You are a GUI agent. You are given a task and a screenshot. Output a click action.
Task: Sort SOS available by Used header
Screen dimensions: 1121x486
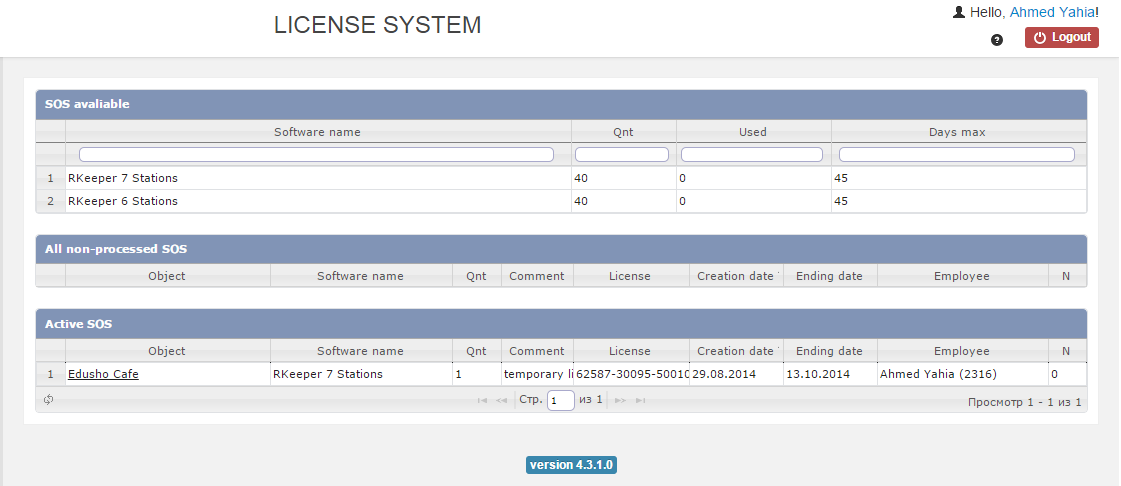click(x=753, y=132)
